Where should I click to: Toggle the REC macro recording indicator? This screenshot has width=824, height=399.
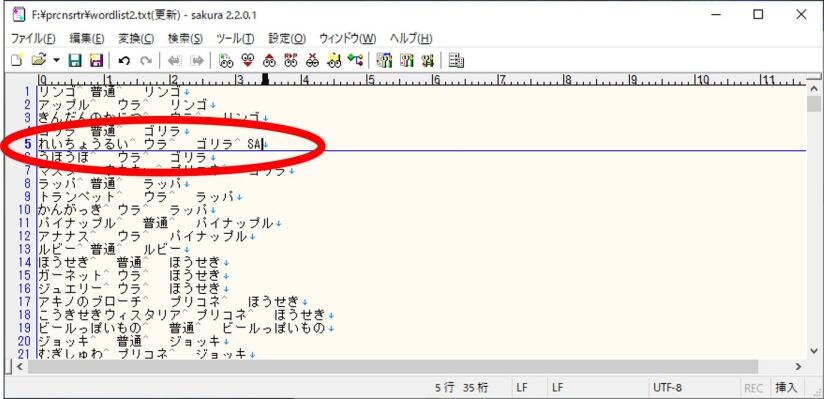click(753, 388)
